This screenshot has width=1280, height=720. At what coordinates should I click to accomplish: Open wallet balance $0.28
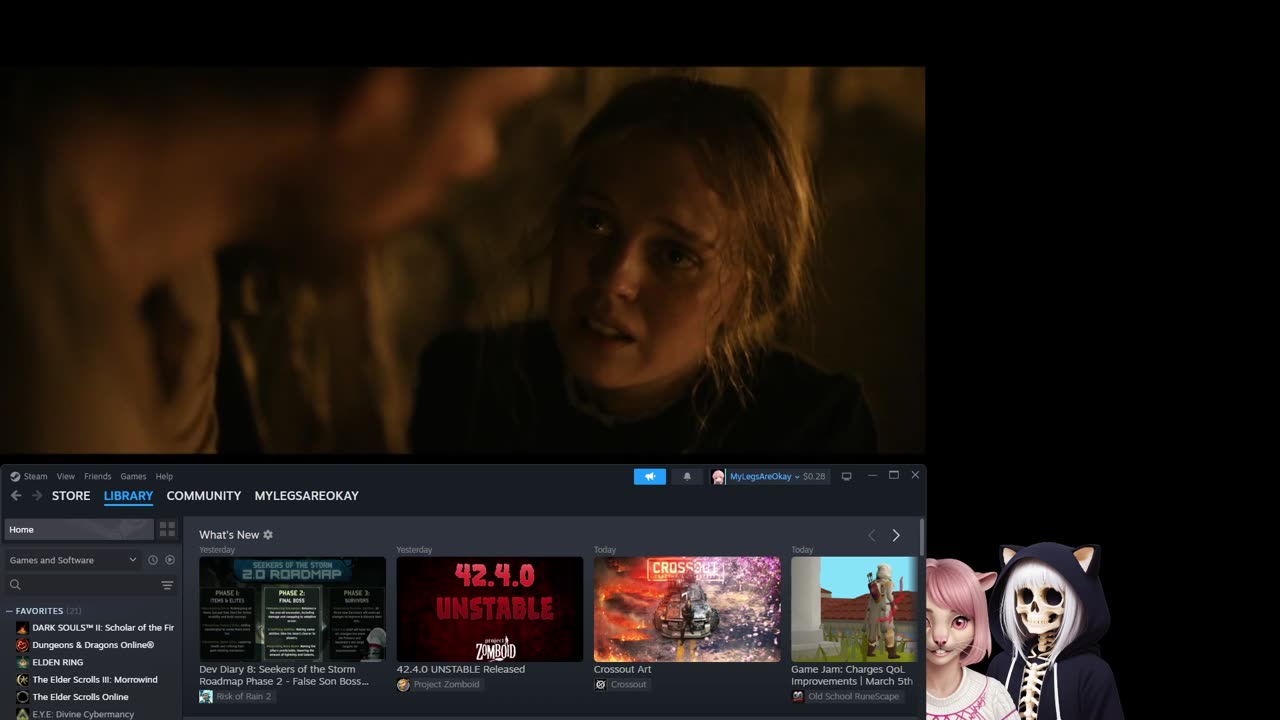pyautogui.click(x=814, y=476)
